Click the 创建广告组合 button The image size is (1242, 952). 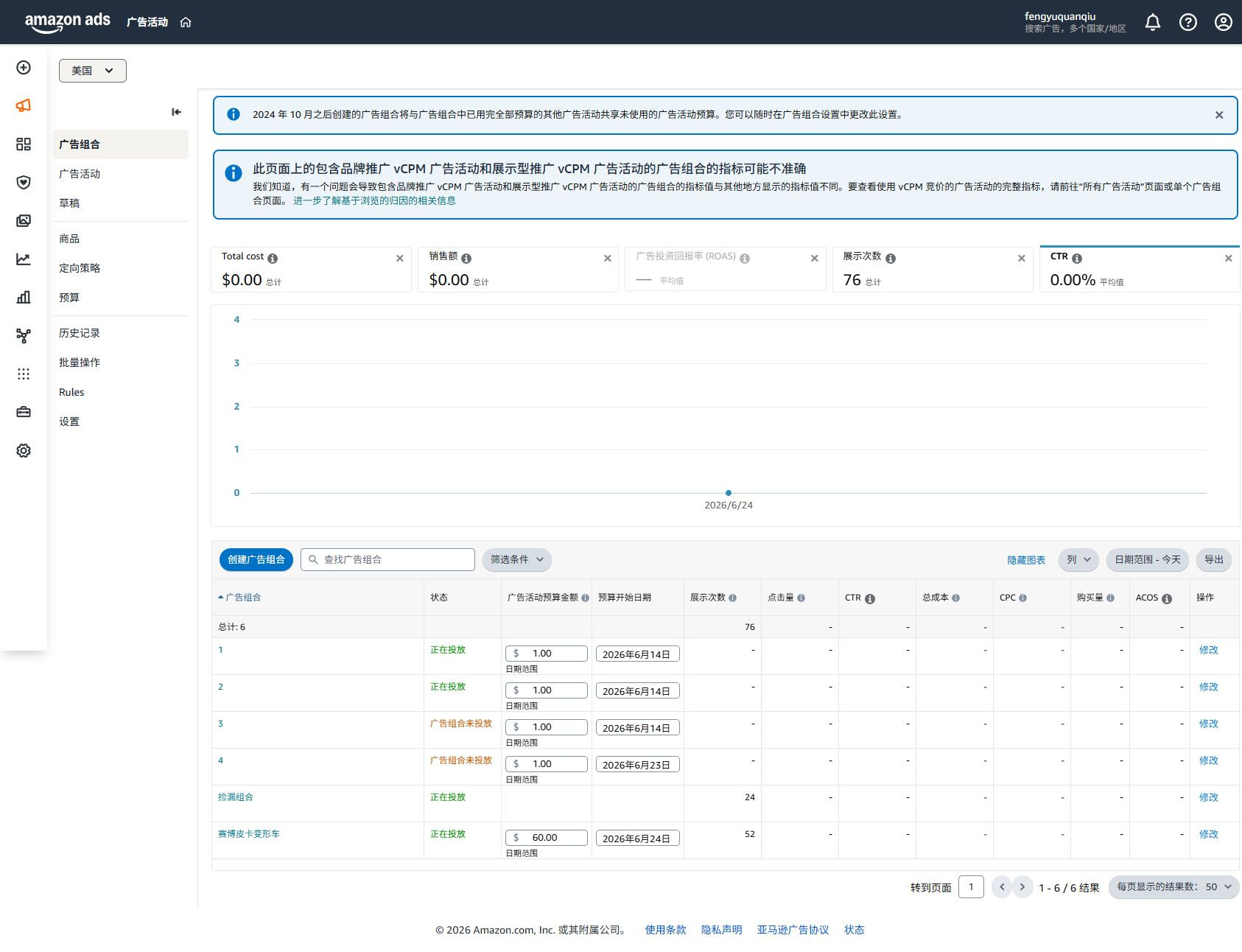(x=256, y=559)
